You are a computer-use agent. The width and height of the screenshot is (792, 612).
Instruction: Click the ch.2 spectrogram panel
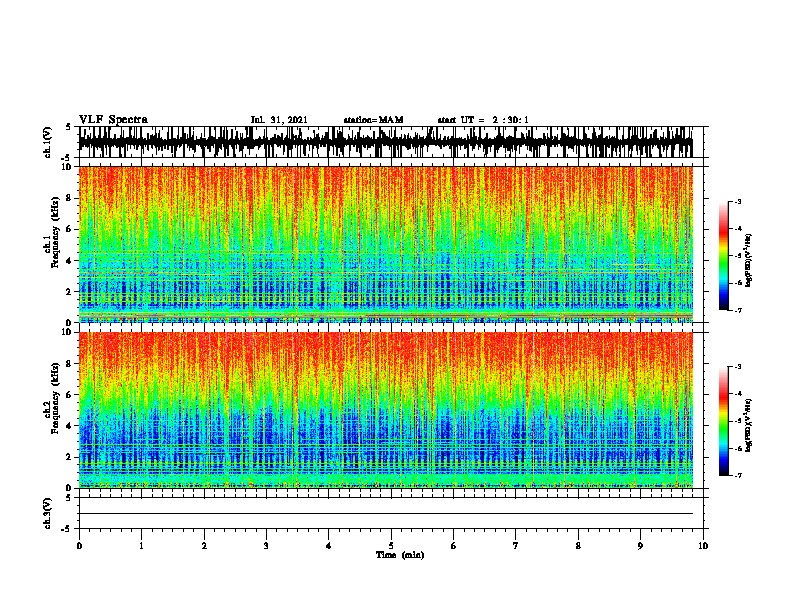386,410
